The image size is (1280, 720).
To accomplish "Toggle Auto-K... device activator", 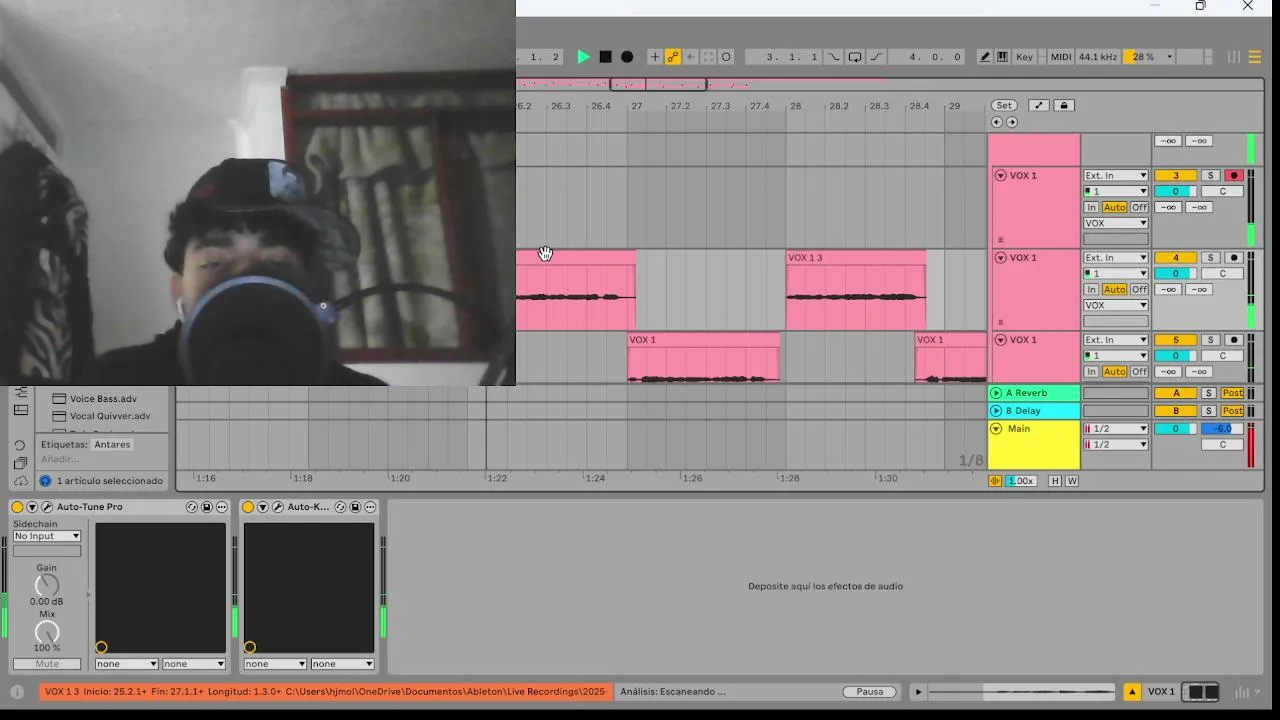I will click(248, 507).
